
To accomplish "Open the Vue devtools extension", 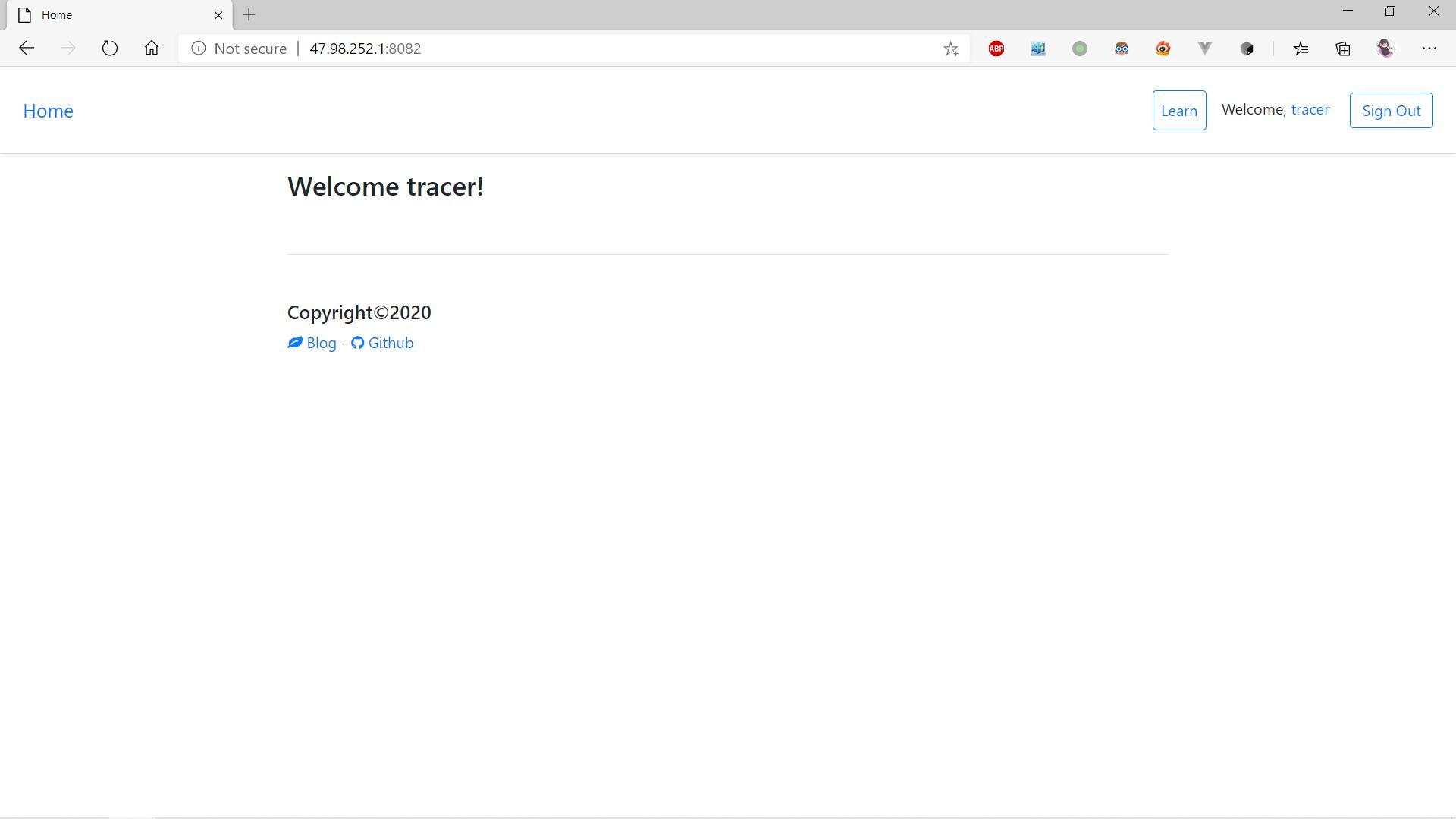I will 1204,49.
